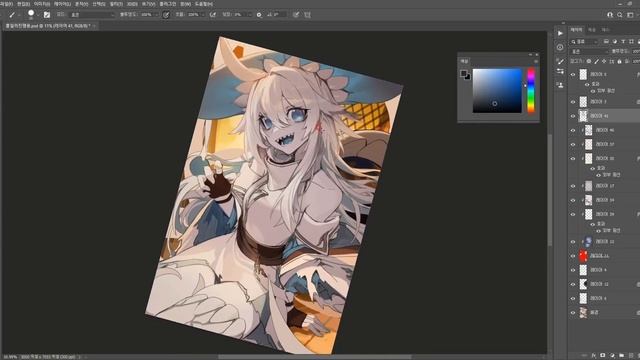The image size is (640, 360).
Task: Open the 이미지 (Image) menu
Action: click(42, 4)
